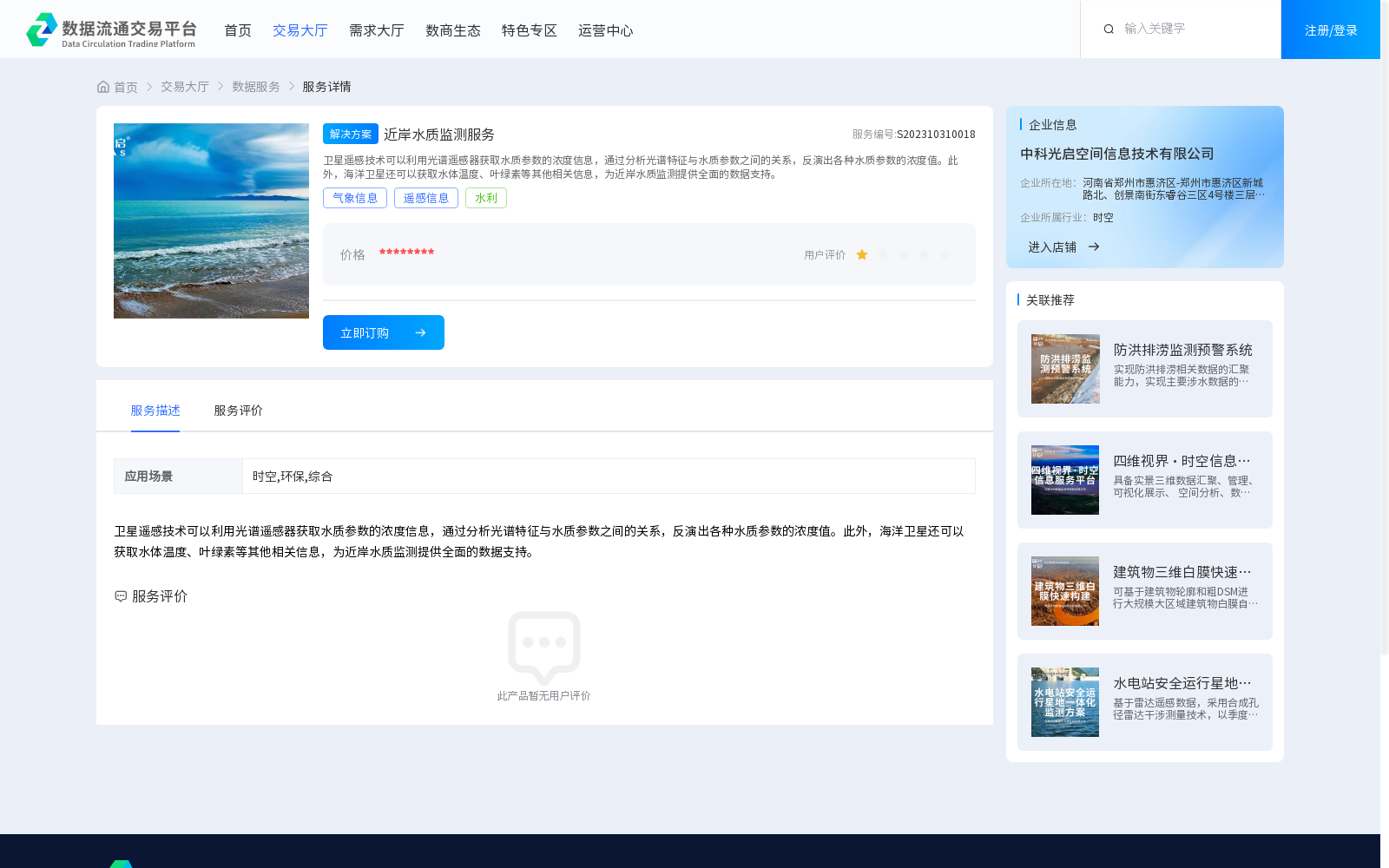Click the 时空,环保,综合 scenario value
1389x868 pixels.
point(293,477)
